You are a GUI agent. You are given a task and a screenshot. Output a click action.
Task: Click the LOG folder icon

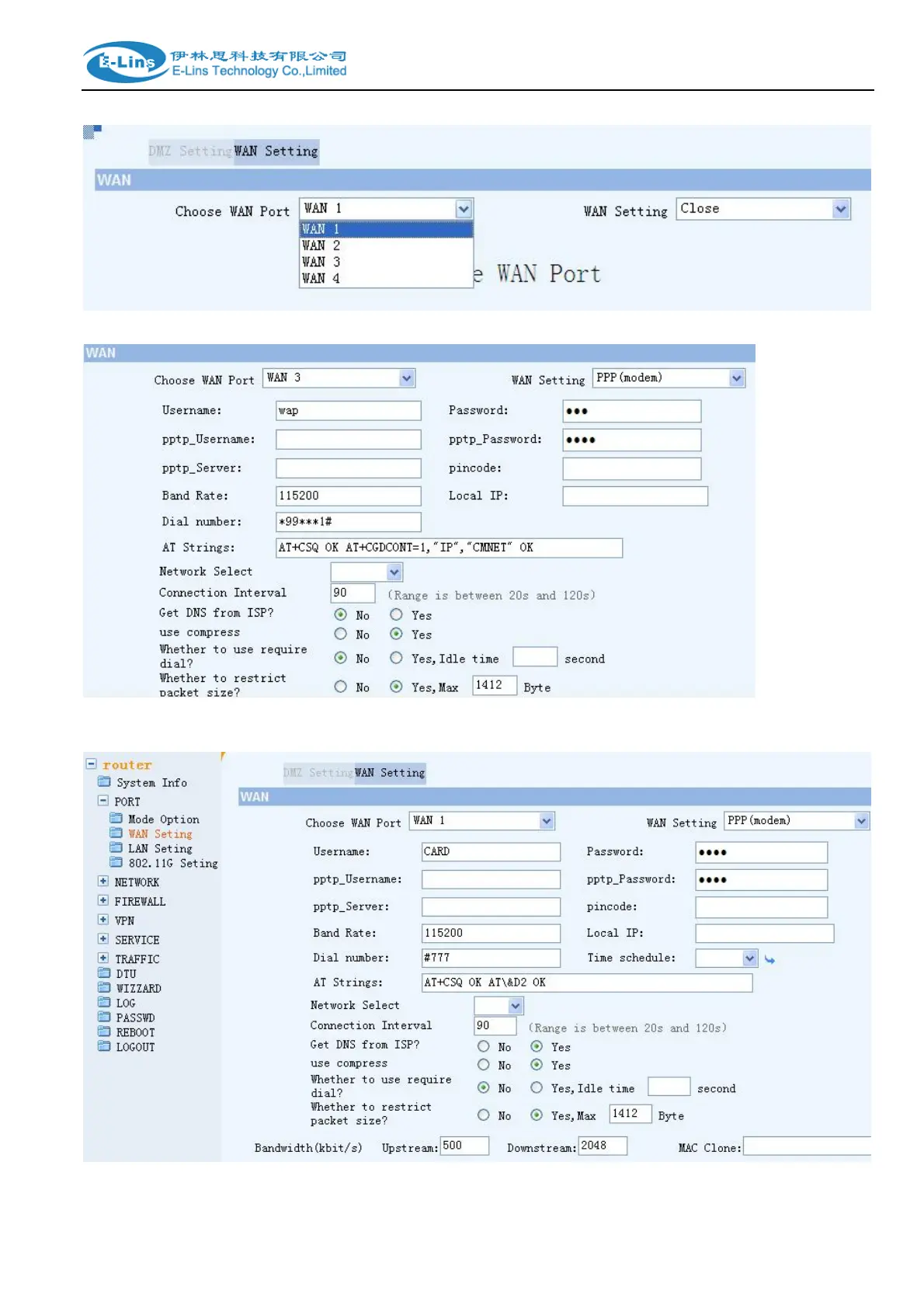(104, 1002)
